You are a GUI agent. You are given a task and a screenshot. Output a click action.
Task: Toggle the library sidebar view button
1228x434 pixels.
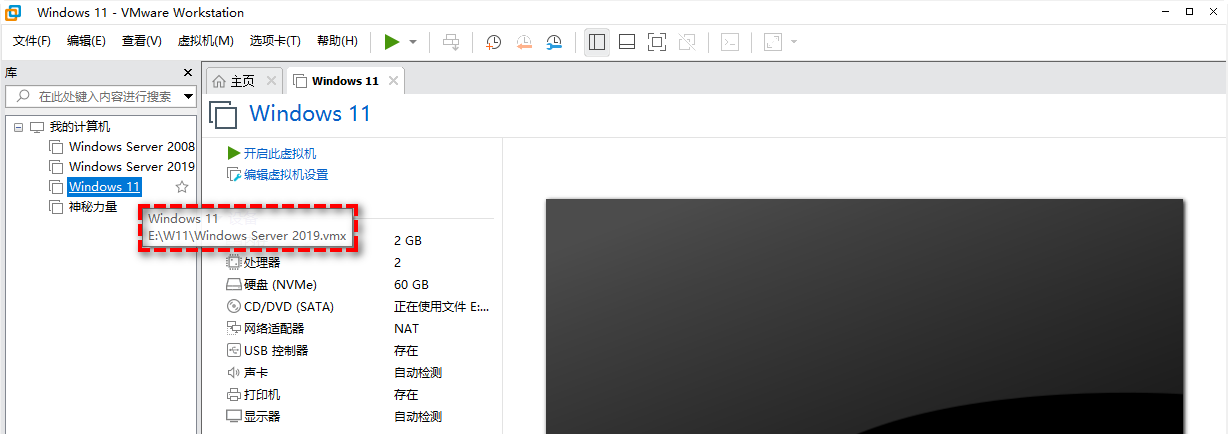tap(597, 42)
